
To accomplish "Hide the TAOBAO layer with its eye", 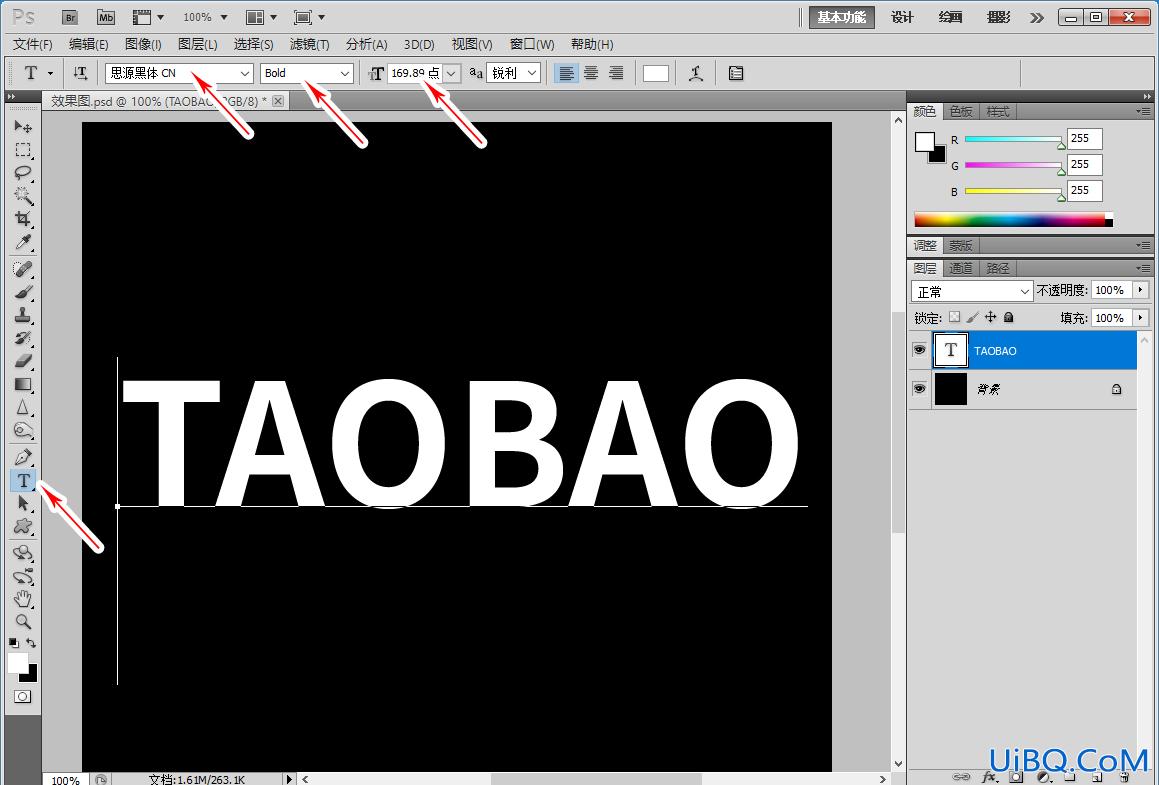I will click(920, 350).
